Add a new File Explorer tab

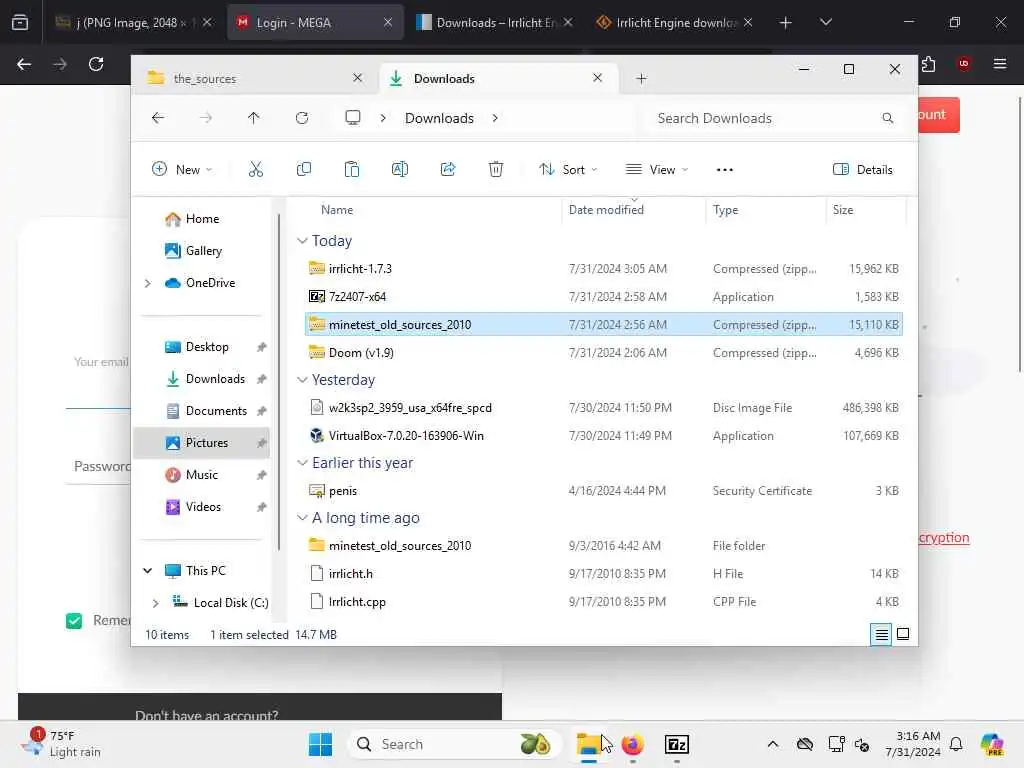click(641, 79)
